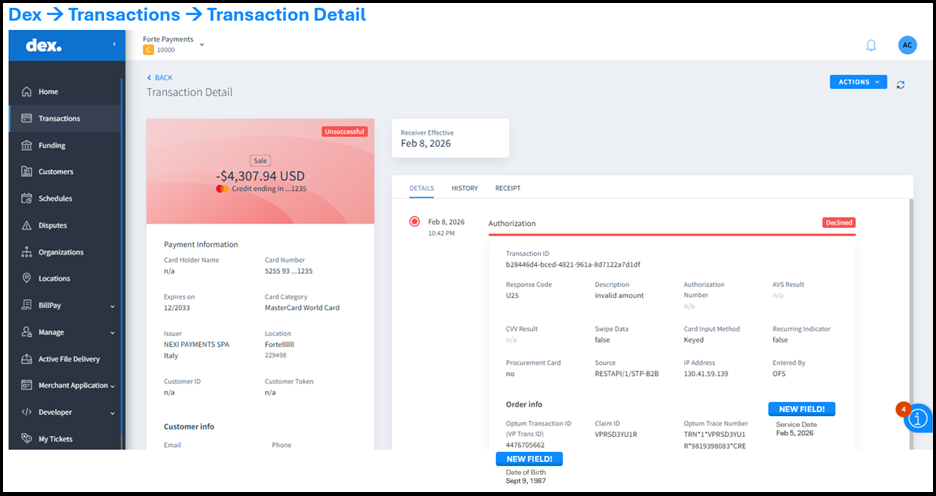This screenshot has width=936, height=496.
Task: Click the My Tickets tag icon
Action: (27, 439)
